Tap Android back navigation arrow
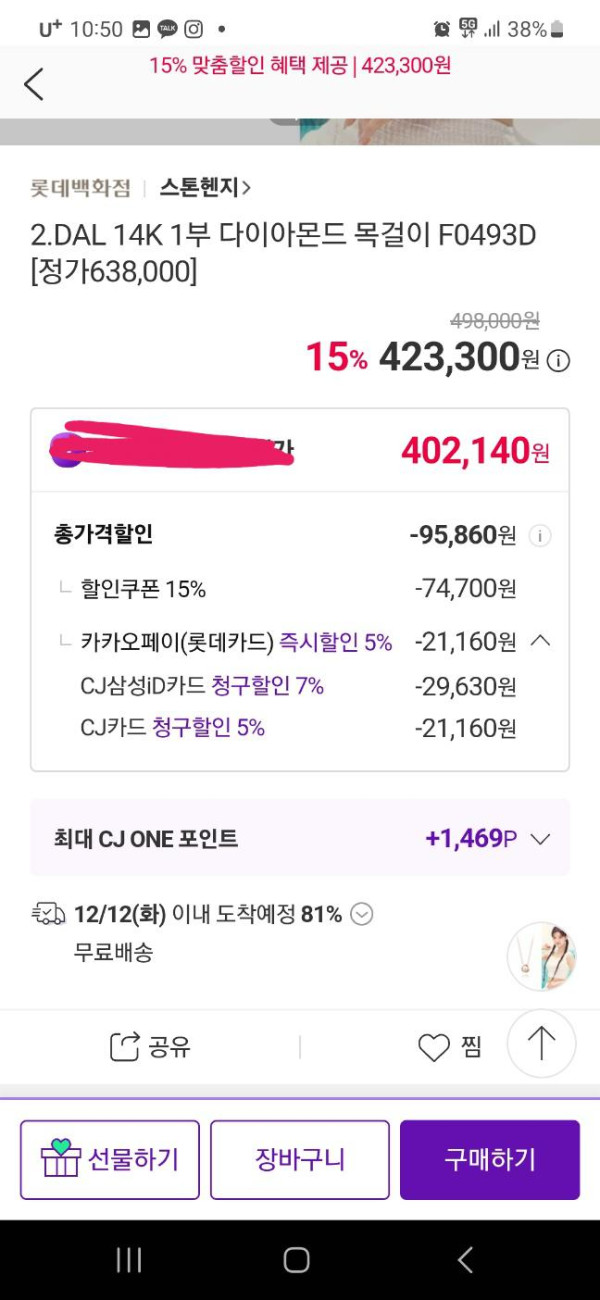This screenshot has height=1300, width=600. [465, 1260]
